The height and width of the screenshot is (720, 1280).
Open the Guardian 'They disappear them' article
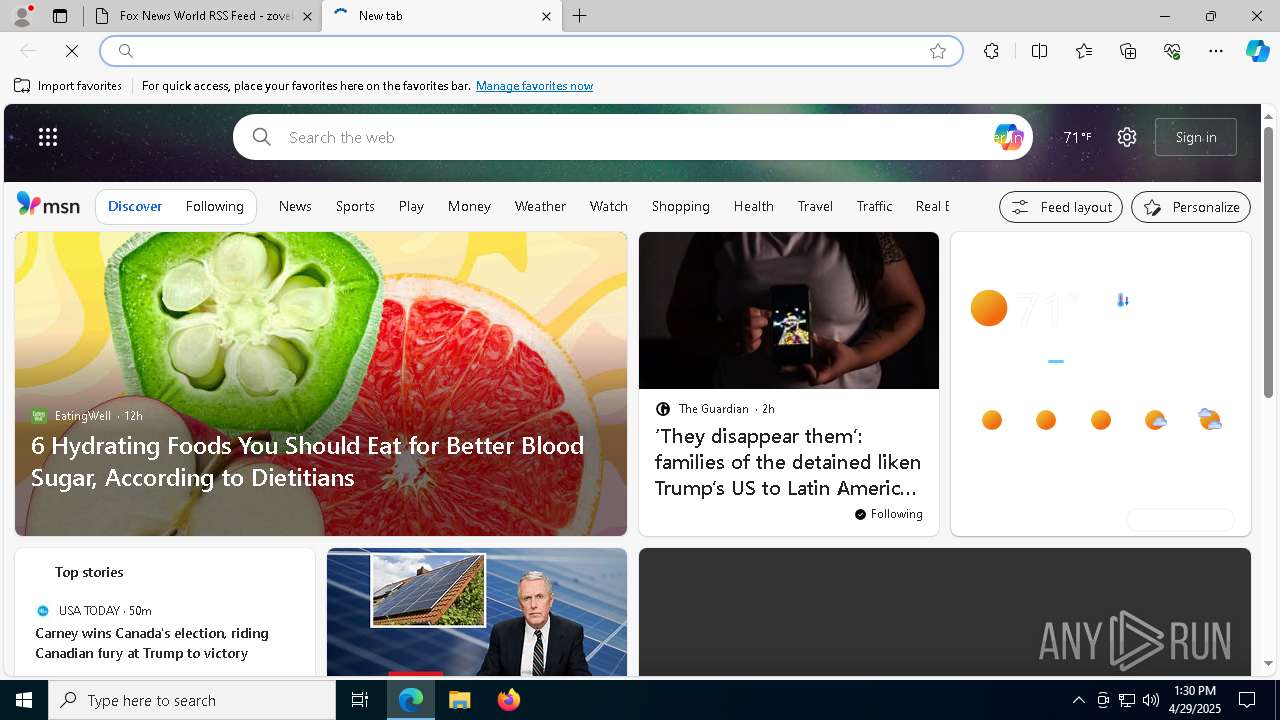[788, 462]
